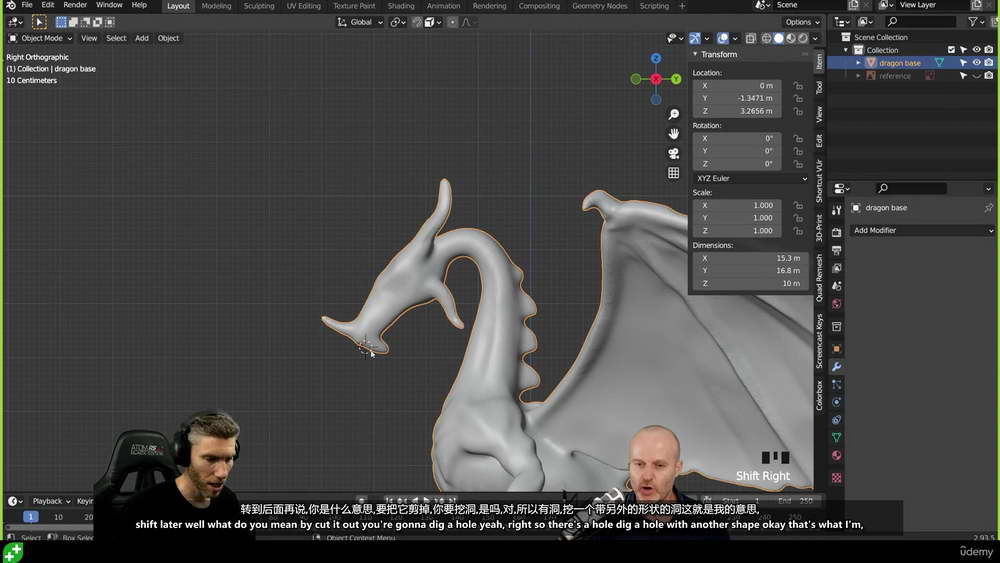Open the Add Modifier dropdown
Screen dimensions: 1000x563
923,230
